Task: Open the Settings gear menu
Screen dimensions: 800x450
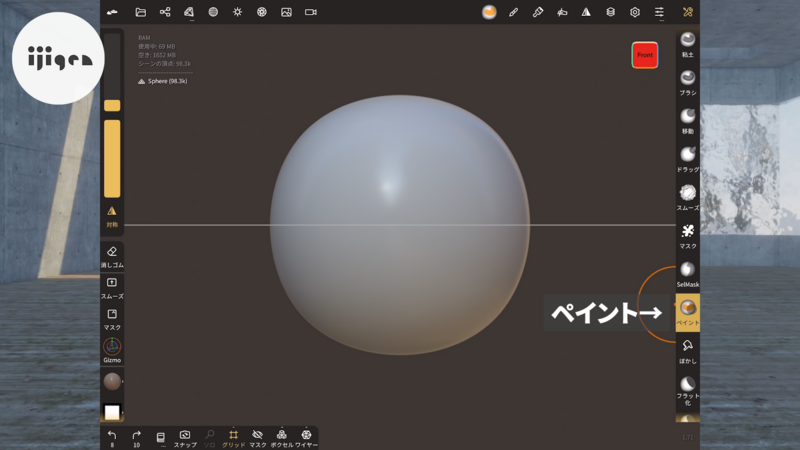Action: click(x=635, y=12)
